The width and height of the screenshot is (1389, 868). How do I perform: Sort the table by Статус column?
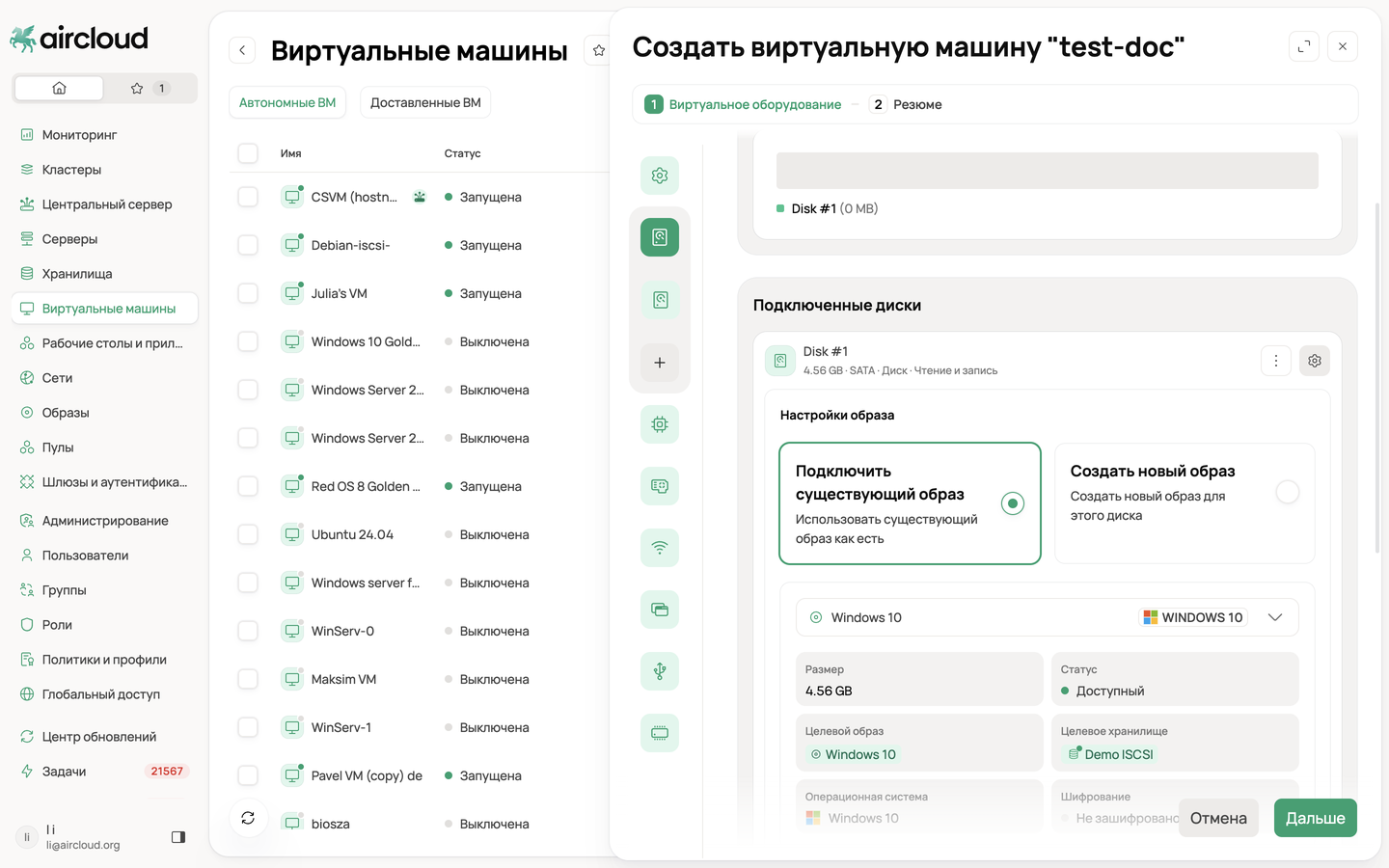pyautogui.click(x=463, y=153)
